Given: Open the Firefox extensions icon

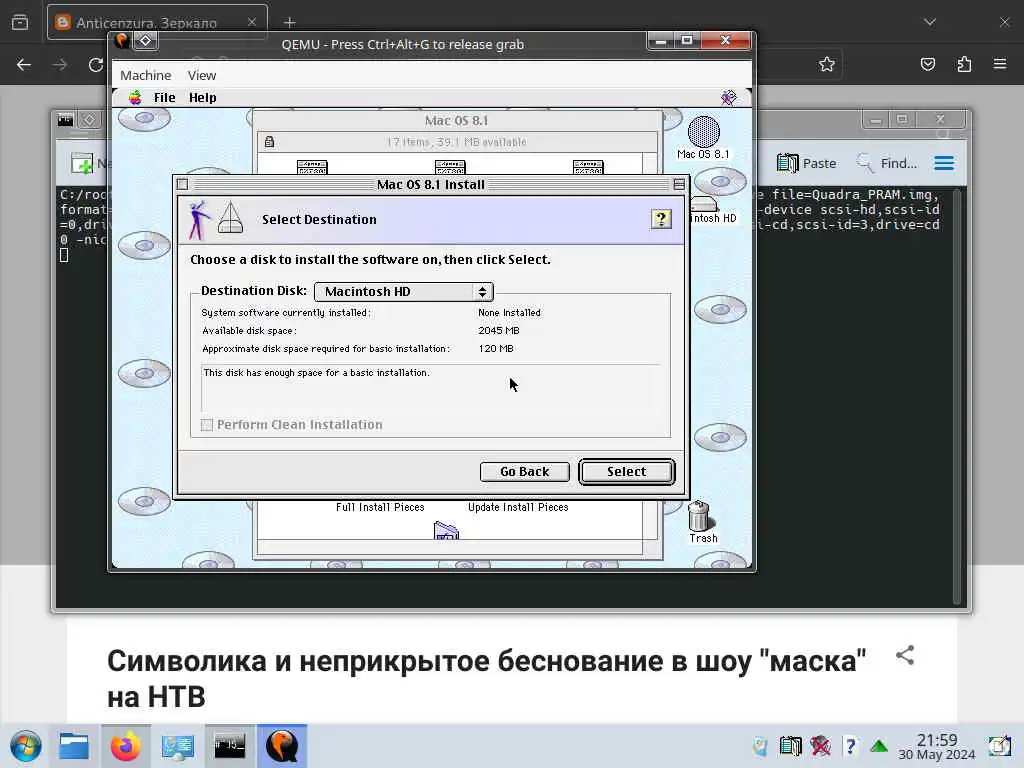Looking at the screenshot, I should (x=964, y=64).
